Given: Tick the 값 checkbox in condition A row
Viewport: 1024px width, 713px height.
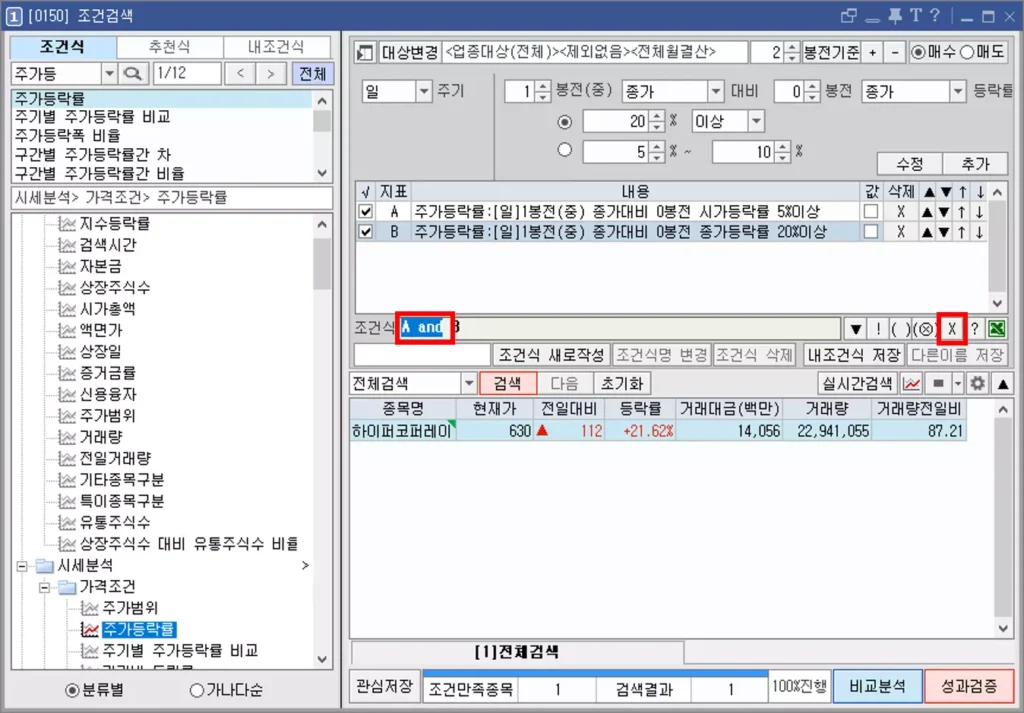Looking at the screenshot, I should pyautogui.click(x=870, y=212).
